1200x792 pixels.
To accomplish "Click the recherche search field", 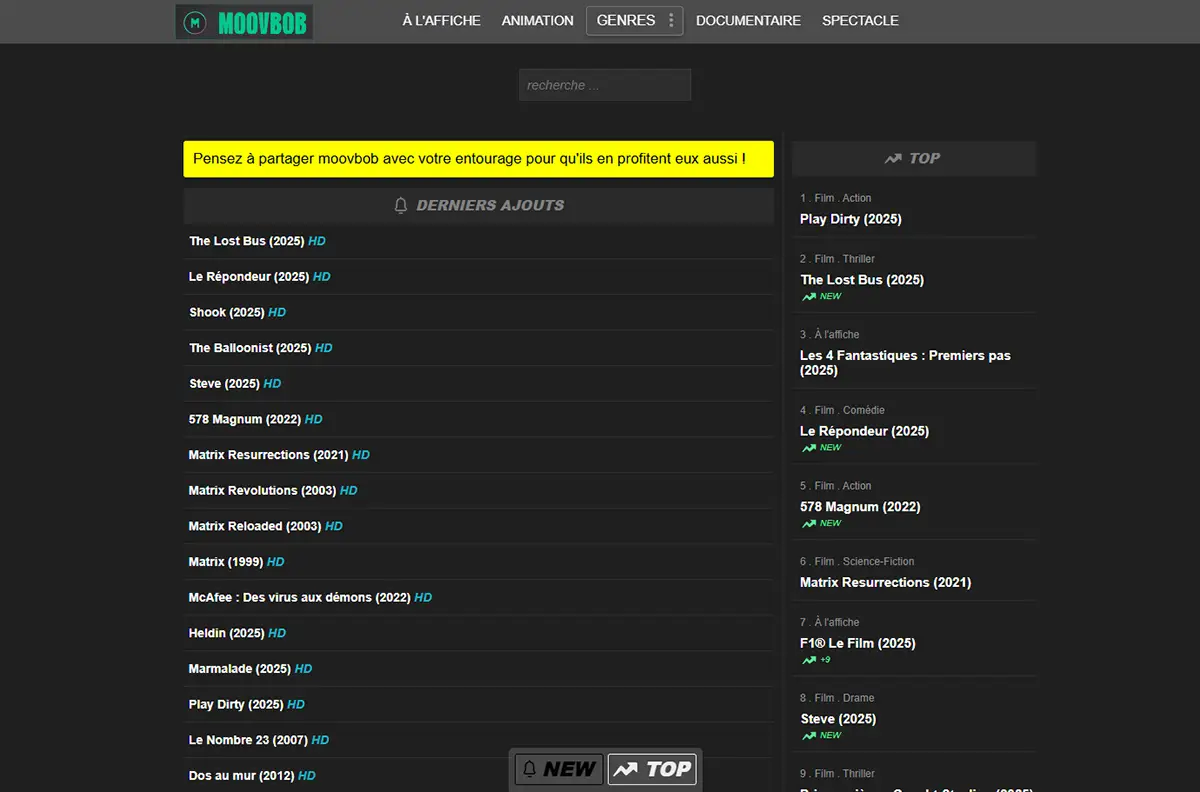I will pyautogui.click(x=604, y=85).
